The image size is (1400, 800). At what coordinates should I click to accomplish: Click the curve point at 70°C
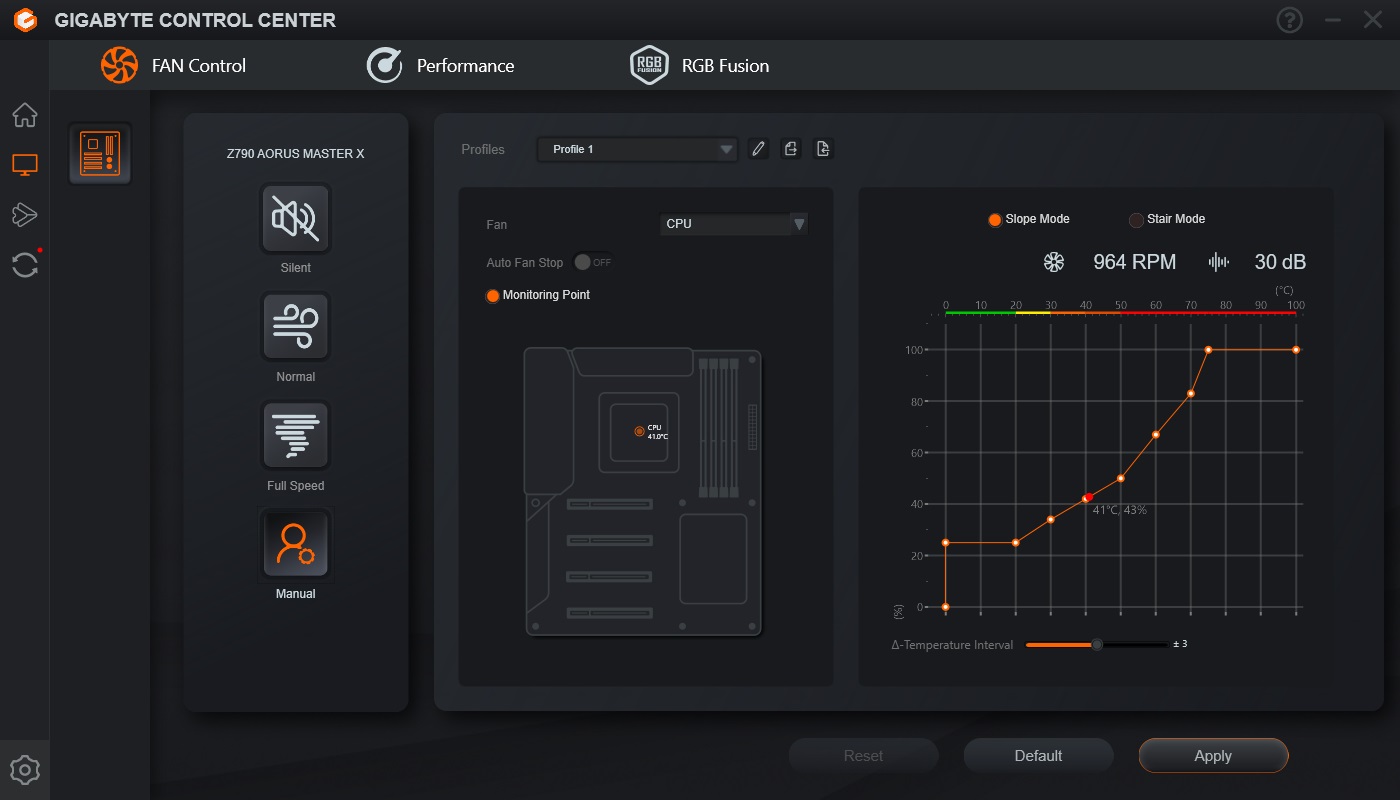(1191, 393)
